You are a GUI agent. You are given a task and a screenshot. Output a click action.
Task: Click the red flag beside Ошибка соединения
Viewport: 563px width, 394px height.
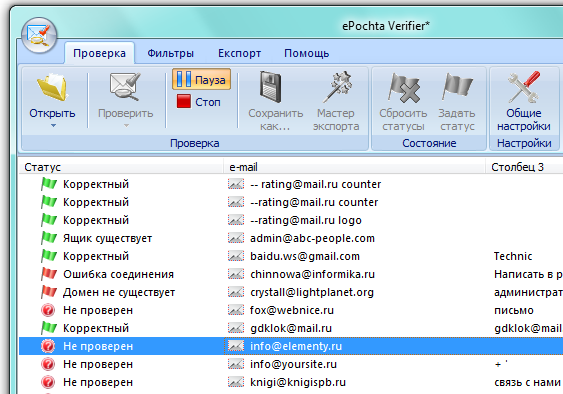[x=49, y=274]
